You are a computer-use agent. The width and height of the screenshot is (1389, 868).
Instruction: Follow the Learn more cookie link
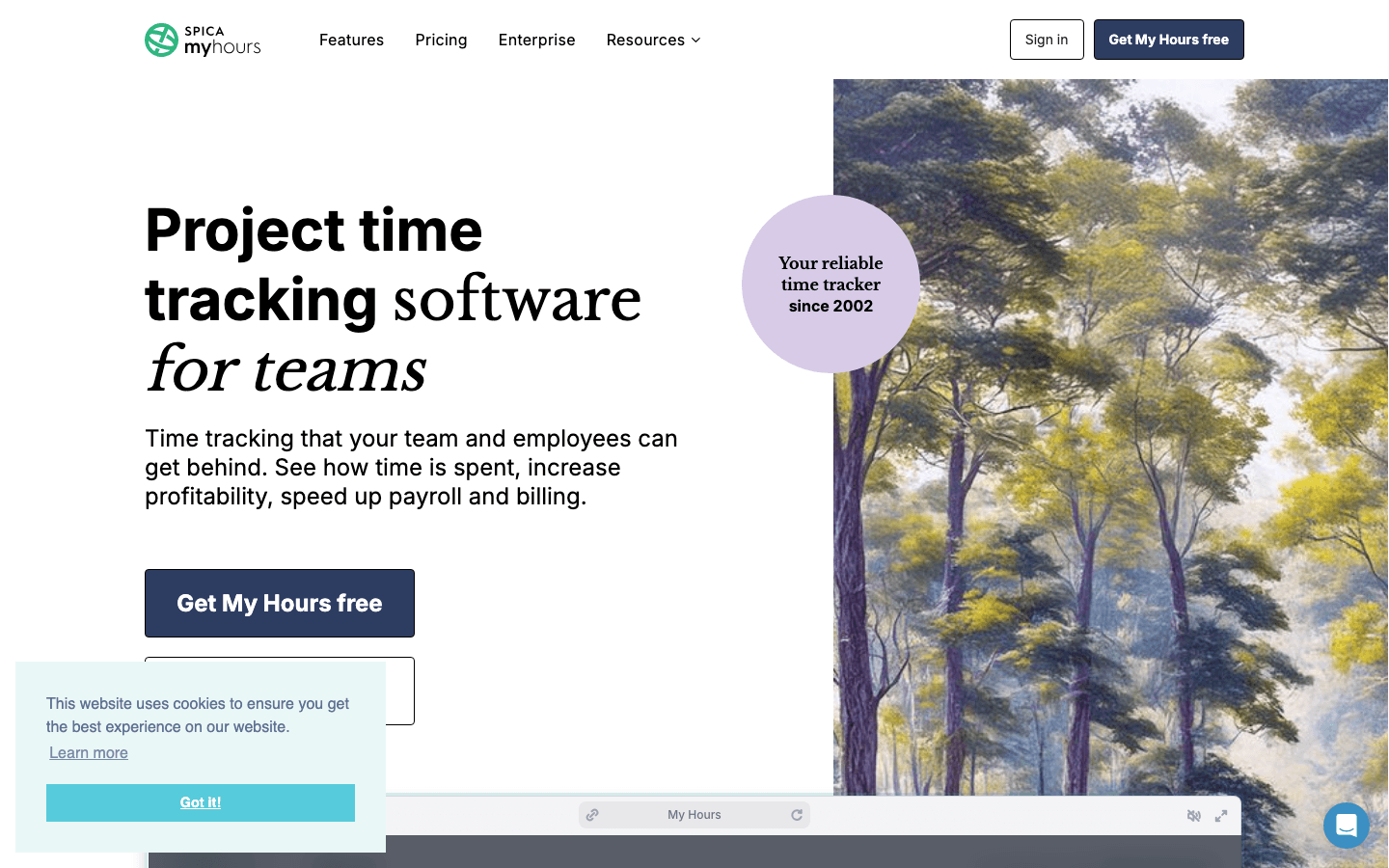click(89, 752)
